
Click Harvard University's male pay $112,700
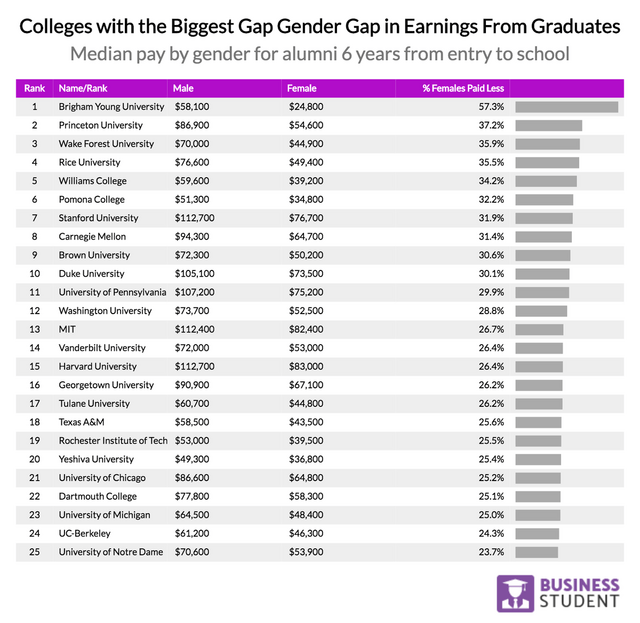(x=195, y=366)
